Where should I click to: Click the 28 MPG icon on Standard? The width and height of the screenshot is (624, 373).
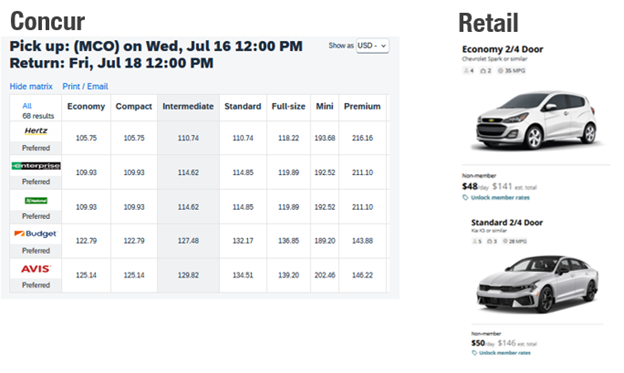click(505, 241)
